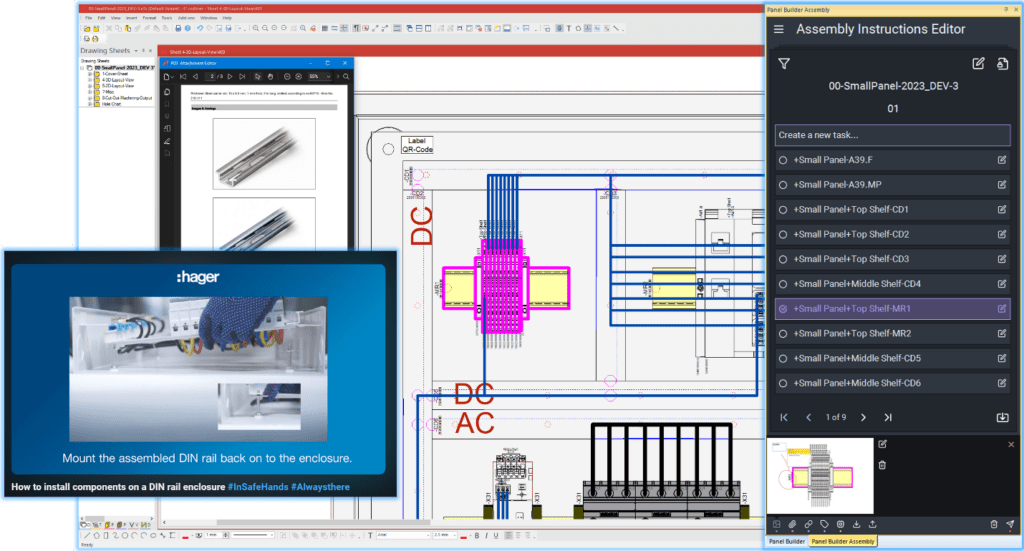Edit the +Small Panel+Middle Shelf-CD6 task

pyautogui.click(x=1002, y=383)
